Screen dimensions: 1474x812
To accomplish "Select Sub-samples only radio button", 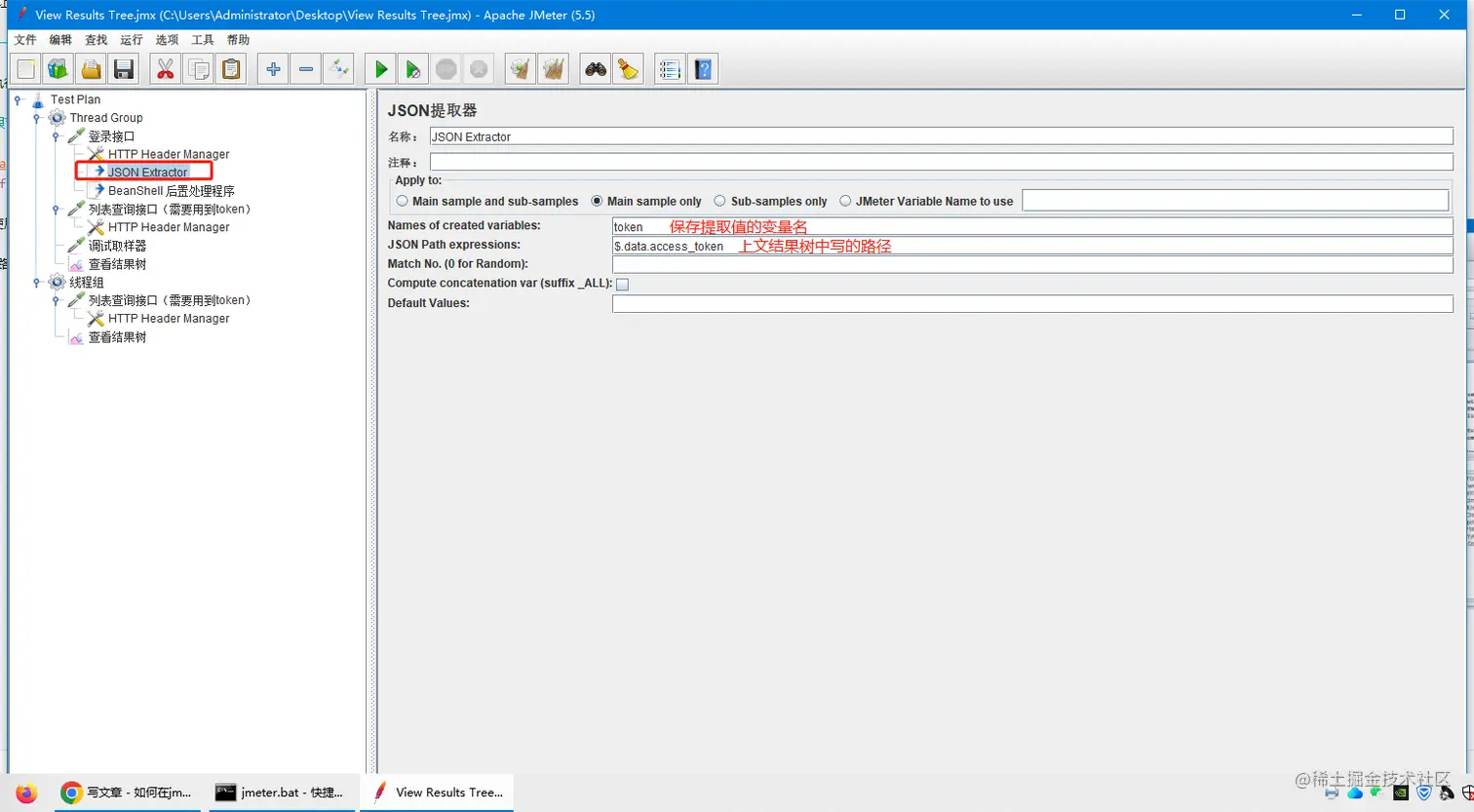I will 719,201.
